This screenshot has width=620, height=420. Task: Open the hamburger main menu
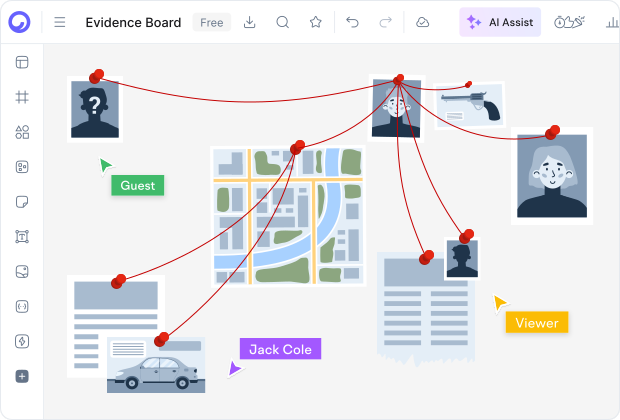point(60,22)
